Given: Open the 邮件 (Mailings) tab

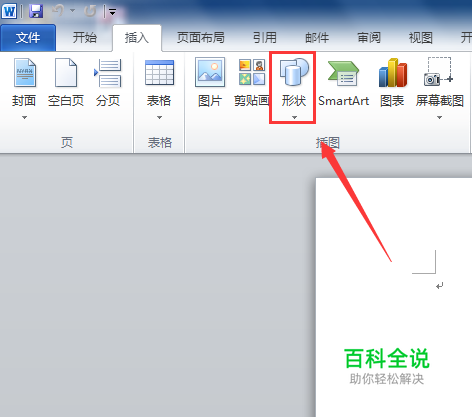Looking at the screenshot, I should [x=317, y=38].
